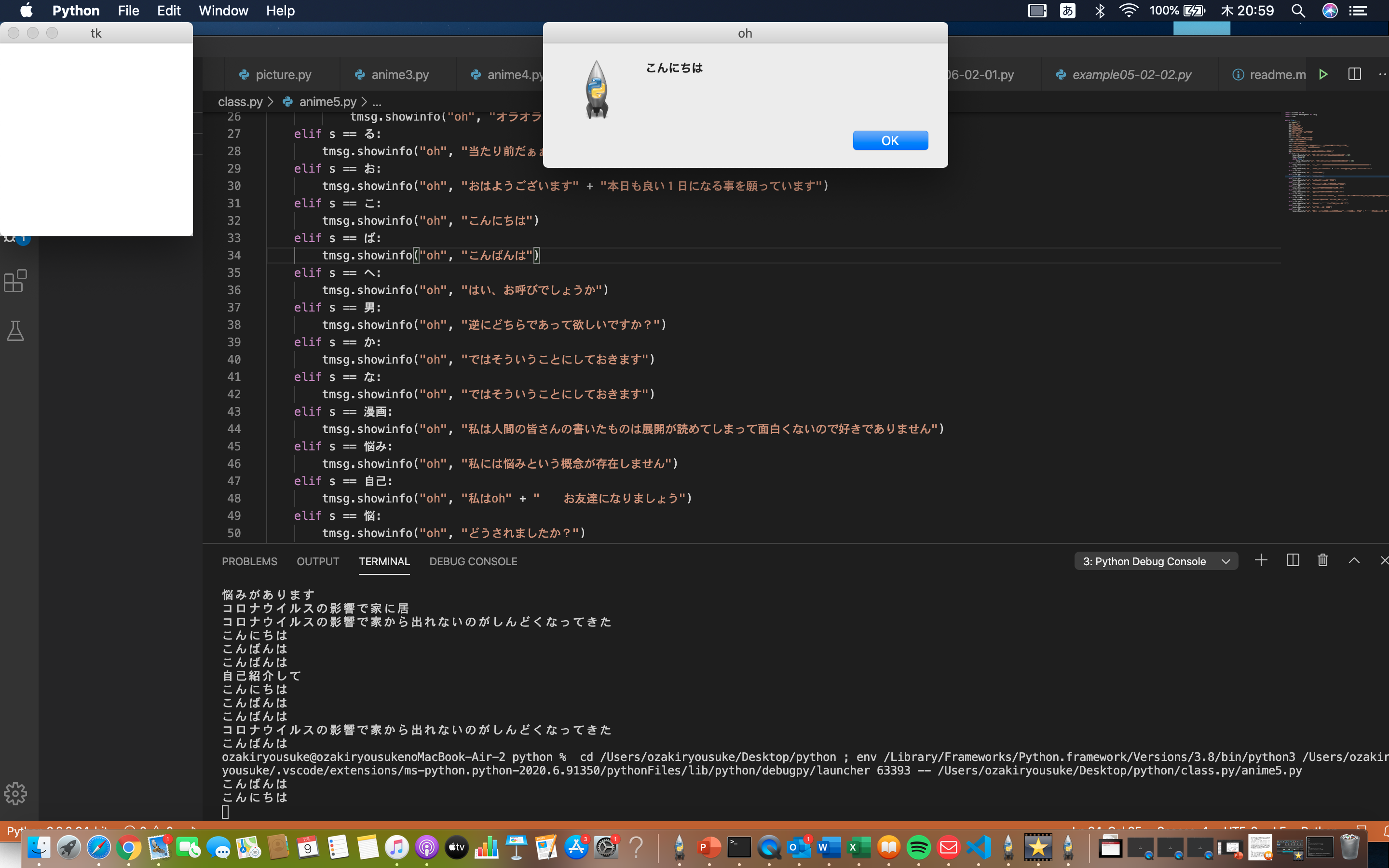Open the Extensions view in activity bar
This screenshot has height=868, width=1389.
pos(15,281)
